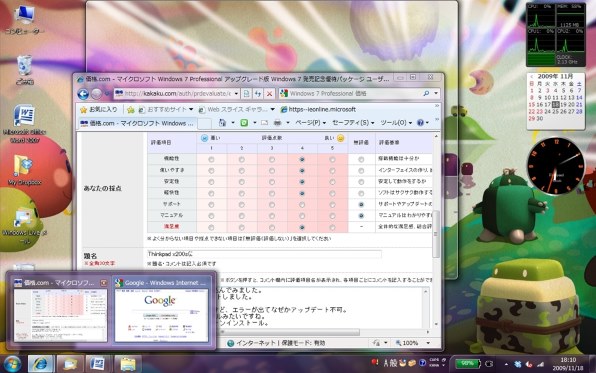
Task: Select the Windows Live desktop shortcut
Action: tap(24, 226)
